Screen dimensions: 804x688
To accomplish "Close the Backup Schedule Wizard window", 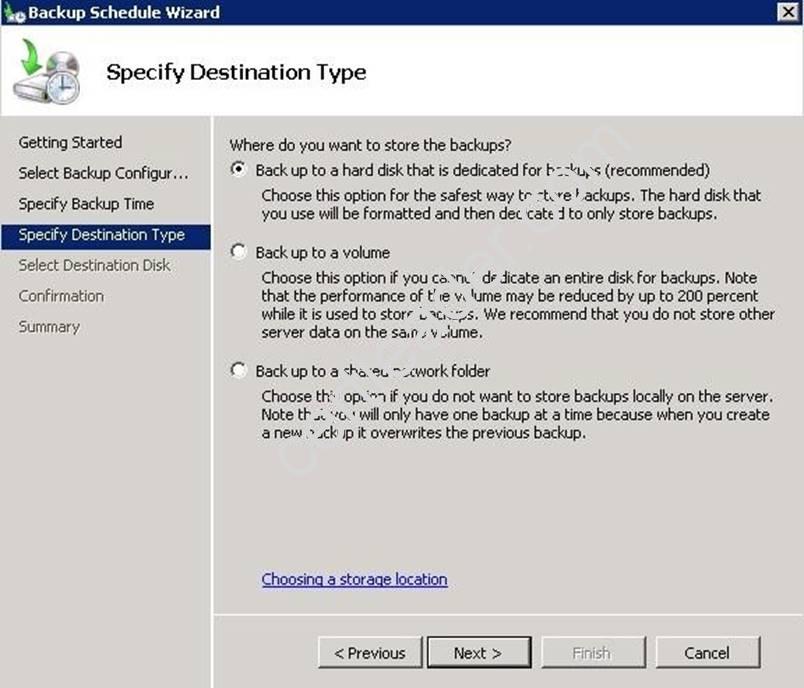I will pyautogui.click(x=787, y=12).
